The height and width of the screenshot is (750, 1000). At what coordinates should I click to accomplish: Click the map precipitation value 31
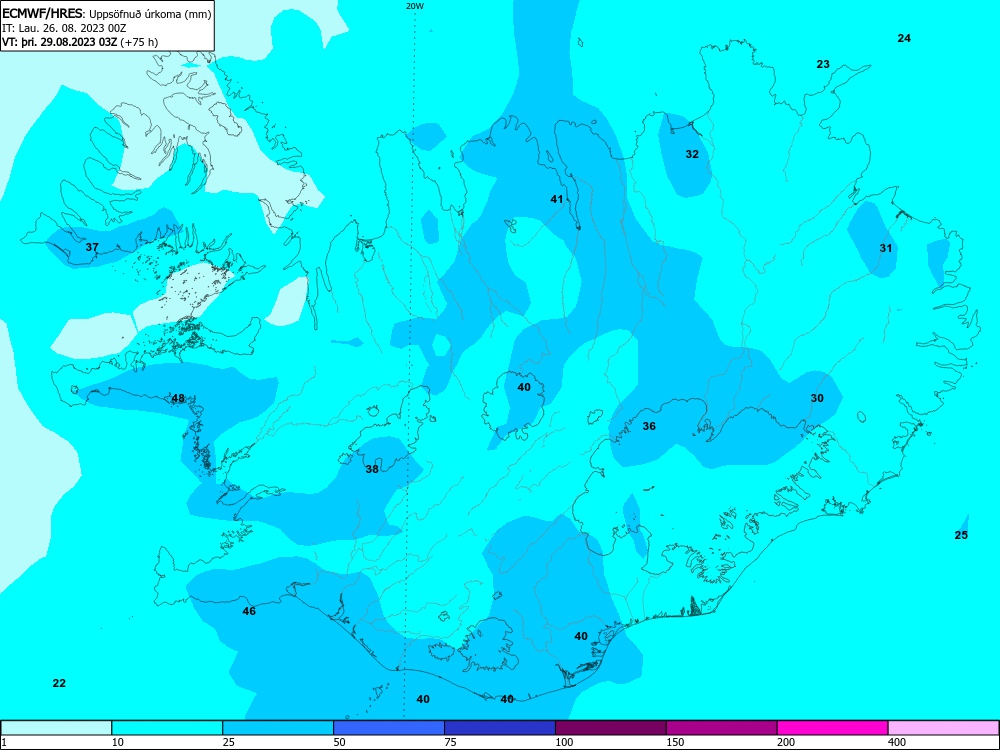point(886,247)
